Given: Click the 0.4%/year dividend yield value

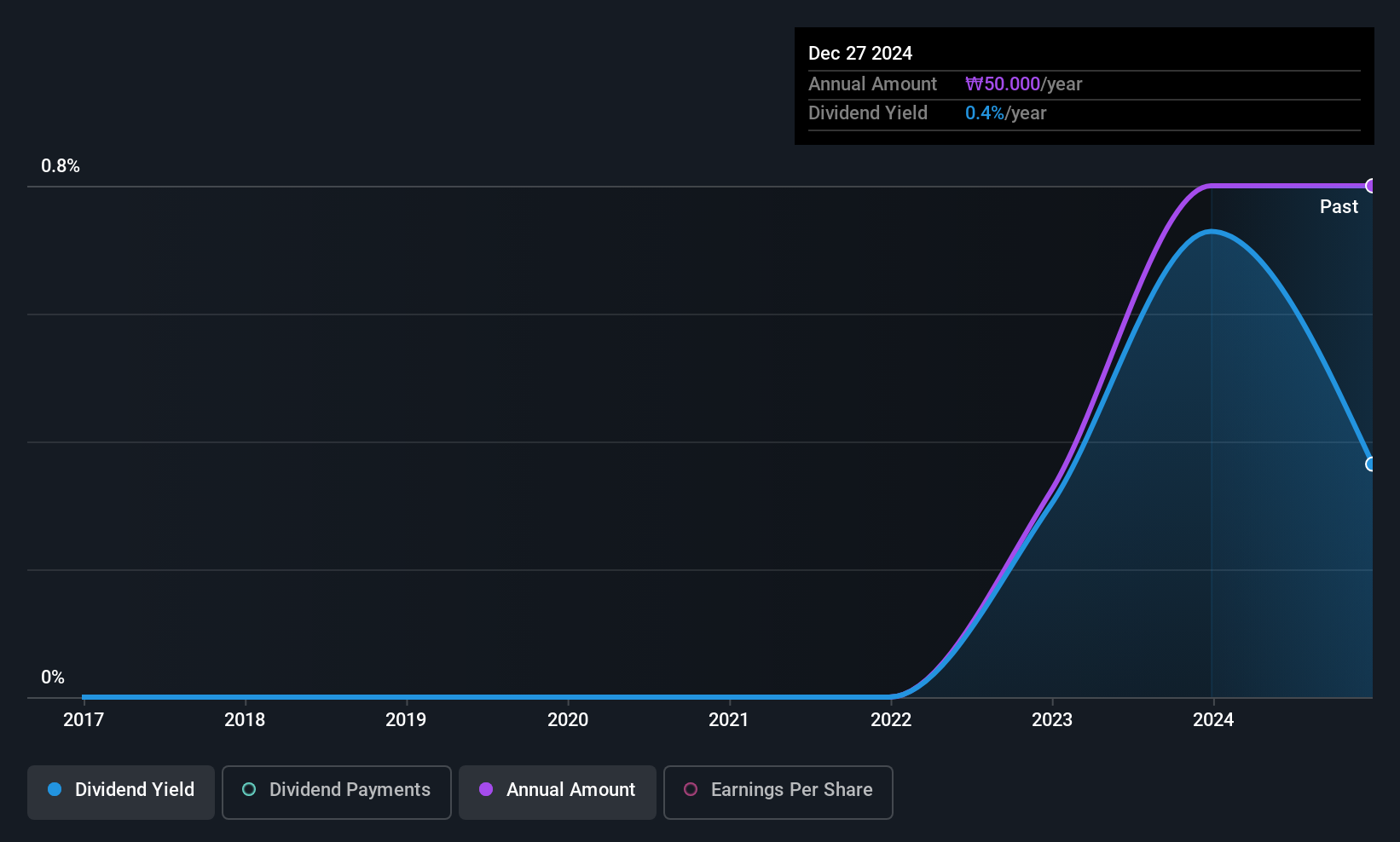Looking at the screenshot, I should pos(1005,112).
